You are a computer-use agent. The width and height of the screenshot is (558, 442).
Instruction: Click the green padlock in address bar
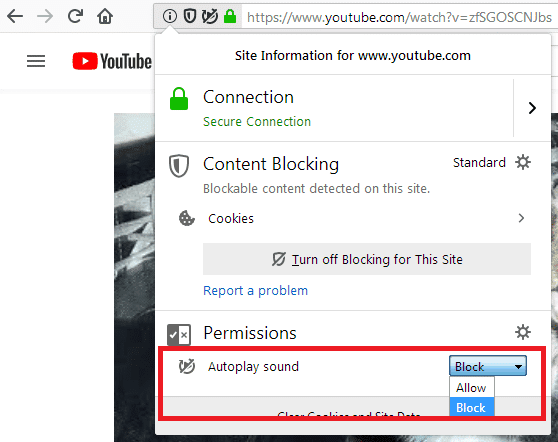[230, 16]
